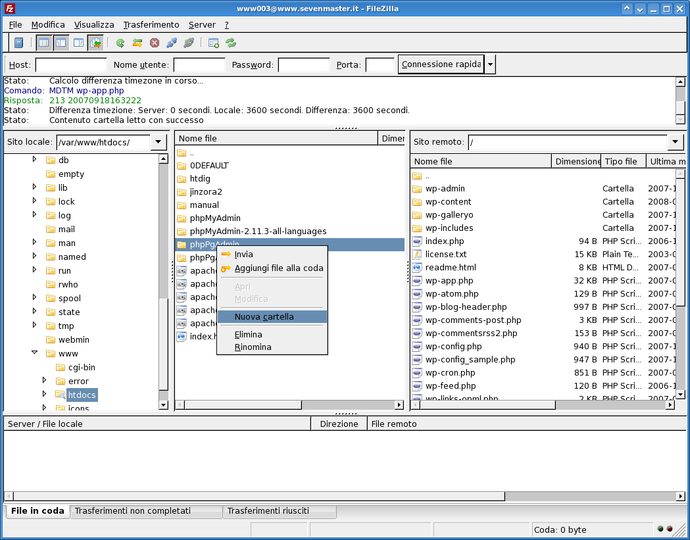The width and height of the screenshot is (690, 540).
Task: Open the Connessione rapida history dropdown arrow
Action: coord(490,65)
